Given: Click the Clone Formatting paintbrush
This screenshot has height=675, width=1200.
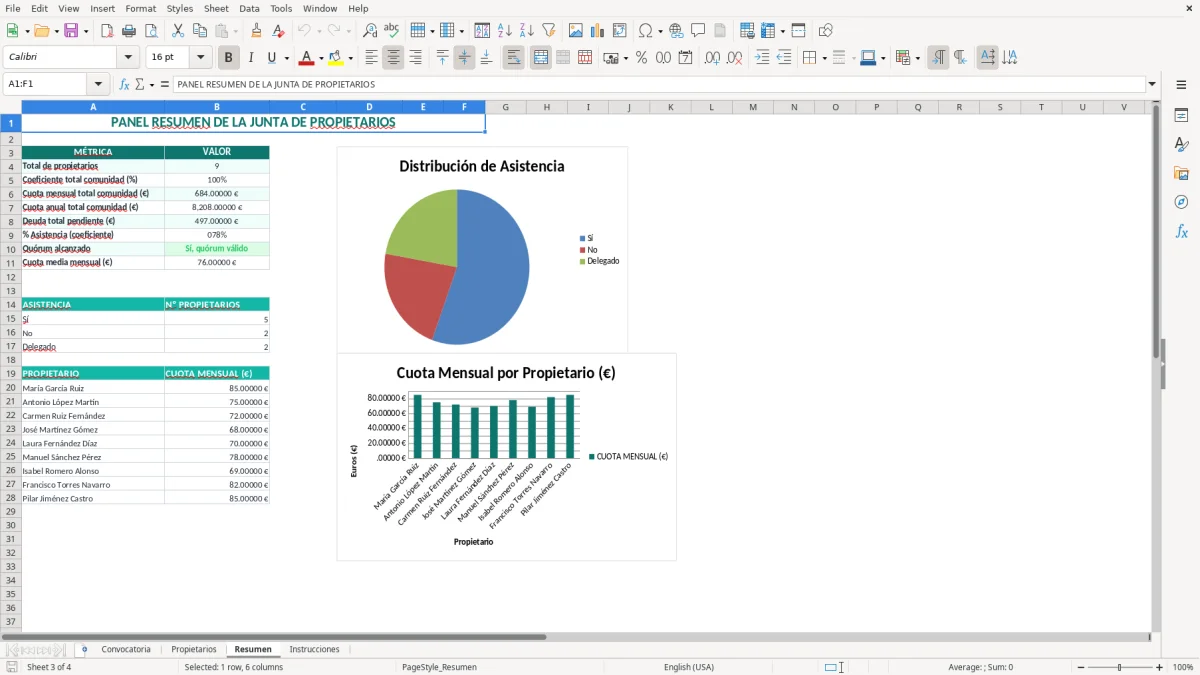Looking at the screenshot, I should point(257,31).
